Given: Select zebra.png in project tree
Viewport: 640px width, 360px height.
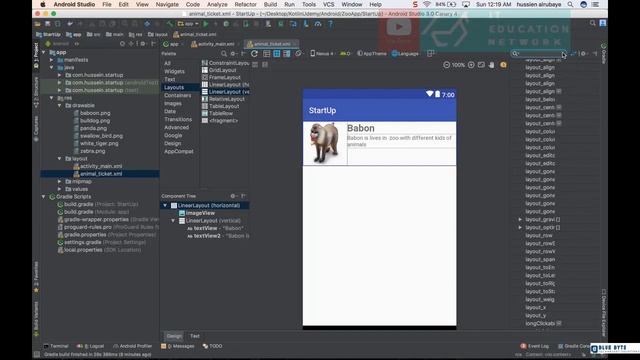Looking at the screenshot, I should point(89,151).
